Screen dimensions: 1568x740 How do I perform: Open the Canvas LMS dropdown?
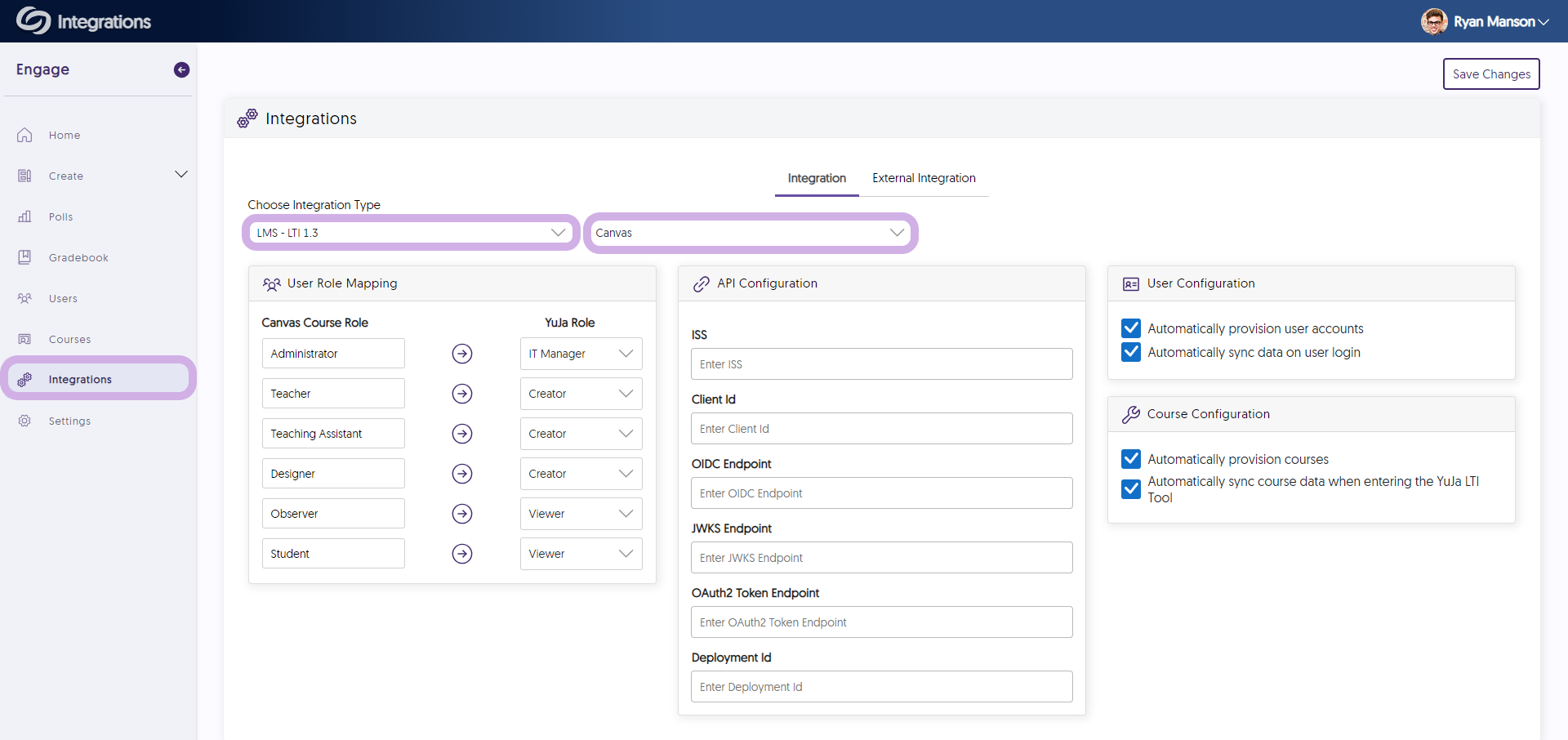click(751, 233)
